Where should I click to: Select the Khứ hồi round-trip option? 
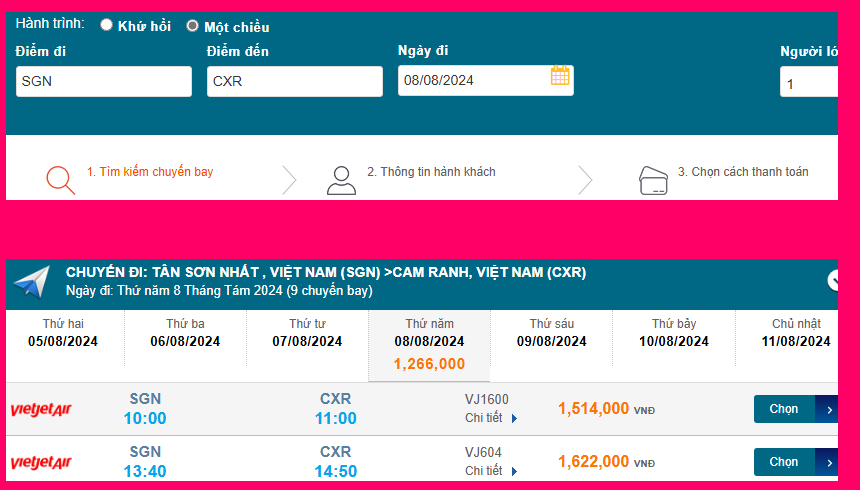coord(108,26)
